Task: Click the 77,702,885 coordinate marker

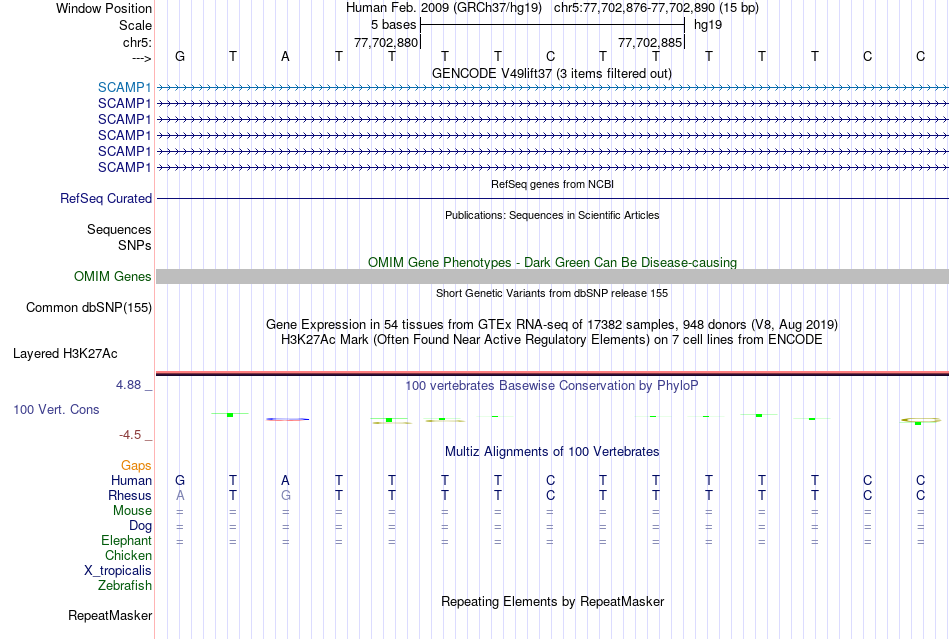Action: (x=650, y=42)
